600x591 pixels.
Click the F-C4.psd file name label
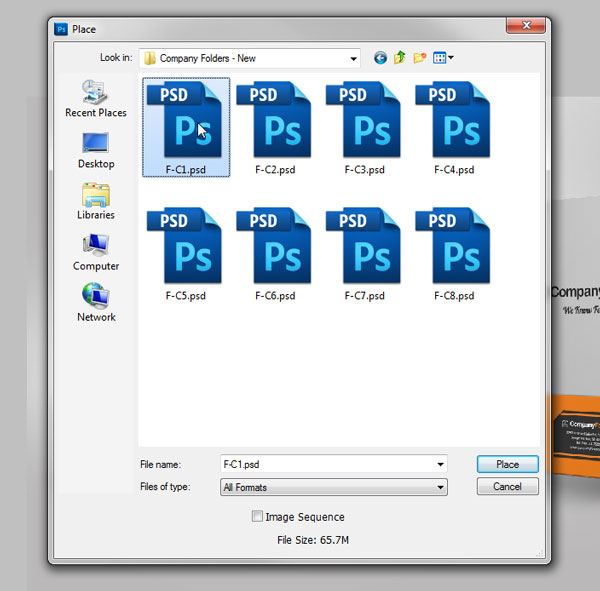tap(454, 170)
